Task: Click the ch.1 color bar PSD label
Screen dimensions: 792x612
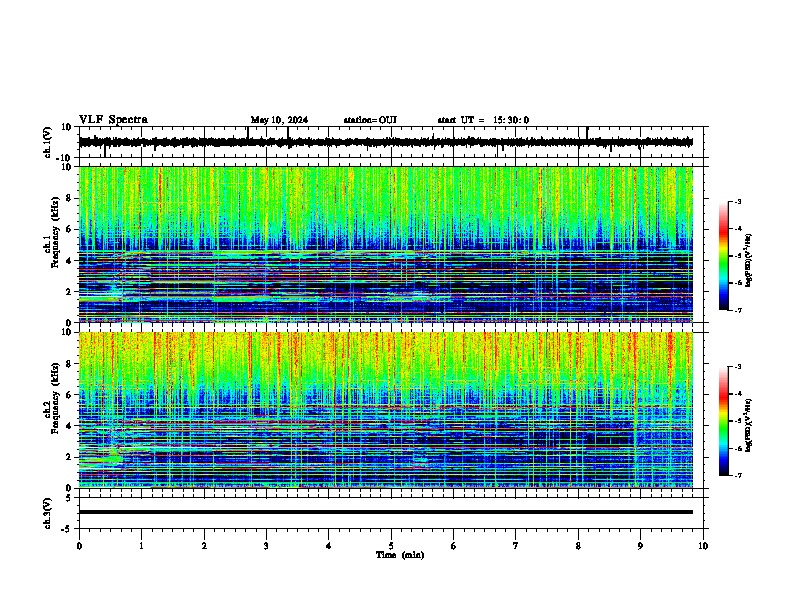Action: [748, 260]
